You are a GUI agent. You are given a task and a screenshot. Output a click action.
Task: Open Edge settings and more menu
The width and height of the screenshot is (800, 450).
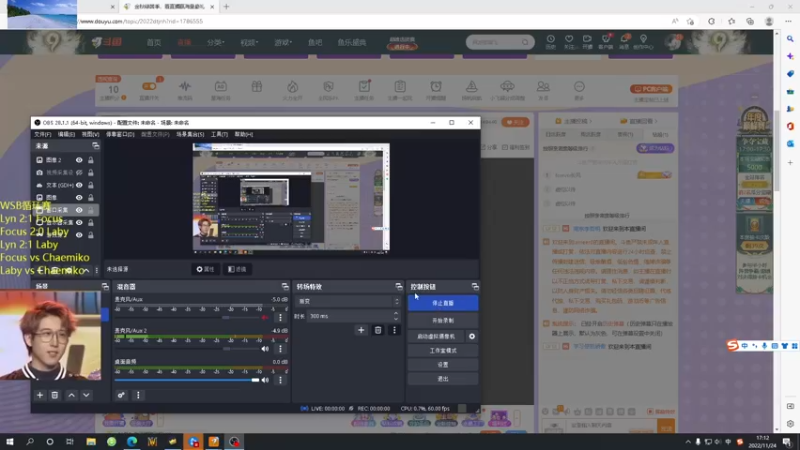click(788, 21)
